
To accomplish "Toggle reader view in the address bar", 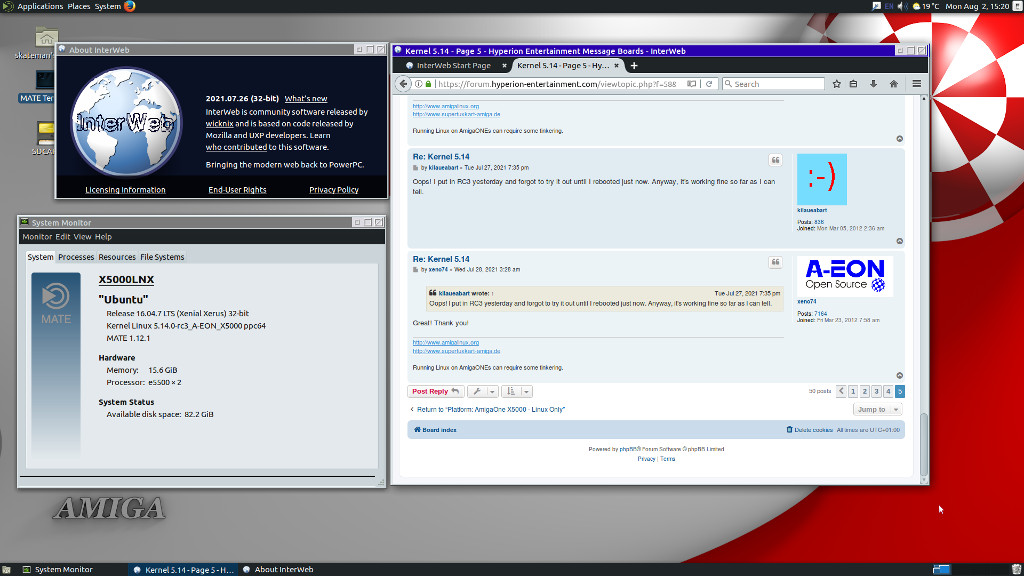I will [x=692, y=84].
